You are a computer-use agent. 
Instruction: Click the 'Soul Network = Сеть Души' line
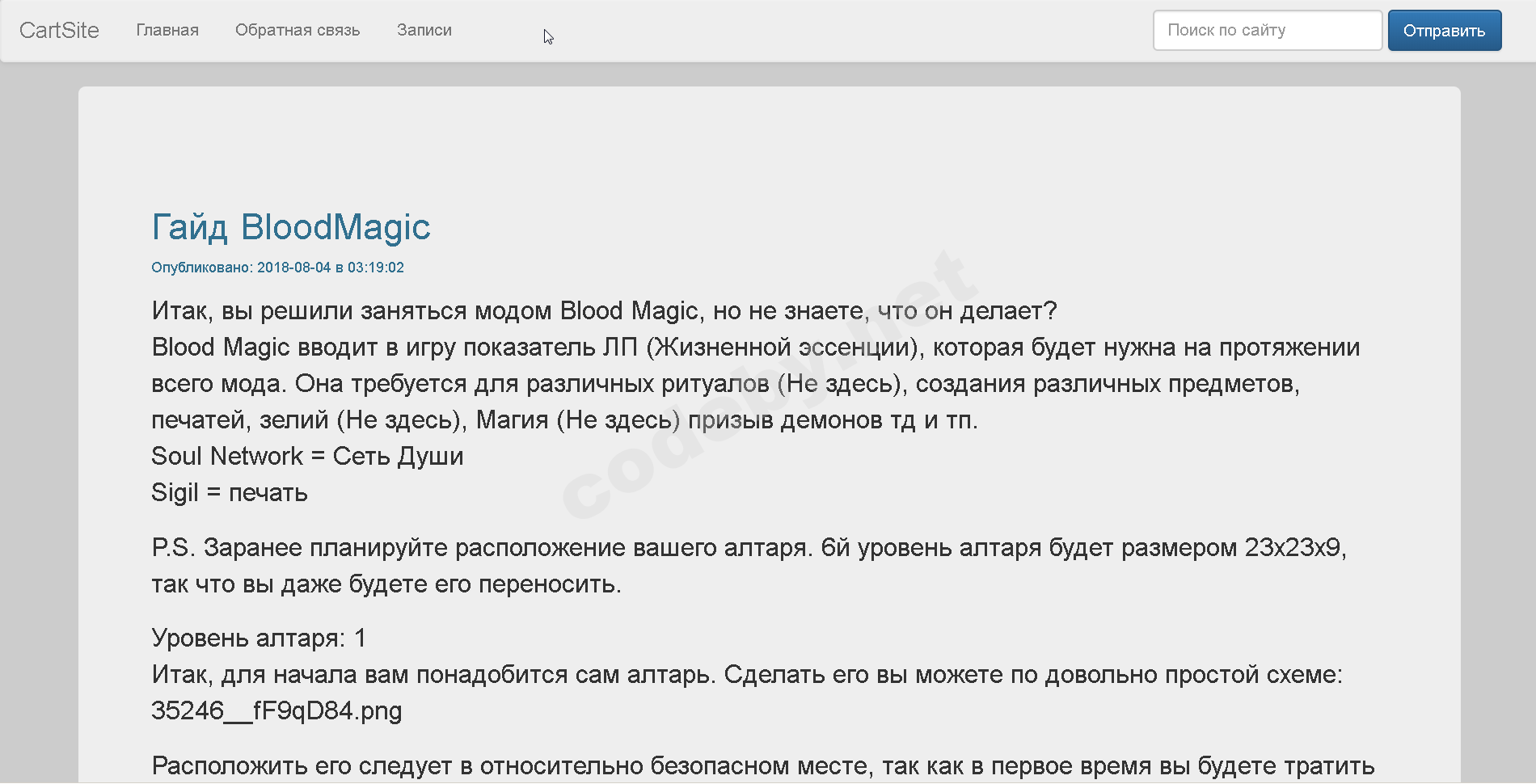click(307, 457)
